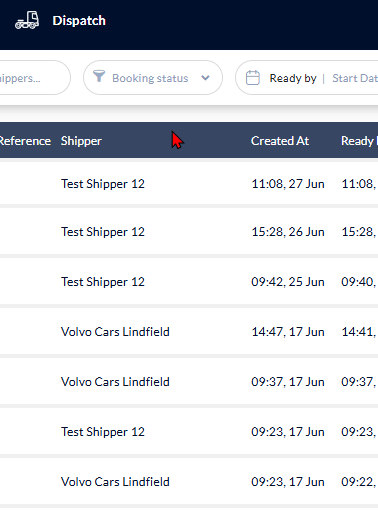Click the Reference column header
Image resolution: width=378 pixels, height=510 pixels.
tap(25, 141)
